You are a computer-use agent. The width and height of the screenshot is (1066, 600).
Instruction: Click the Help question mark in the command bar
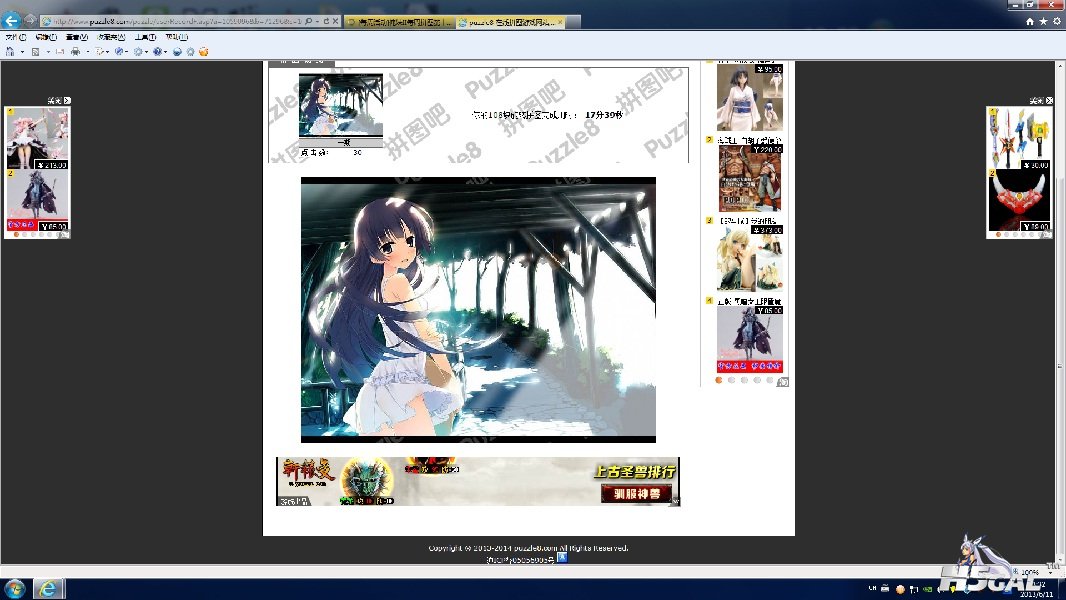click(158, 52)
